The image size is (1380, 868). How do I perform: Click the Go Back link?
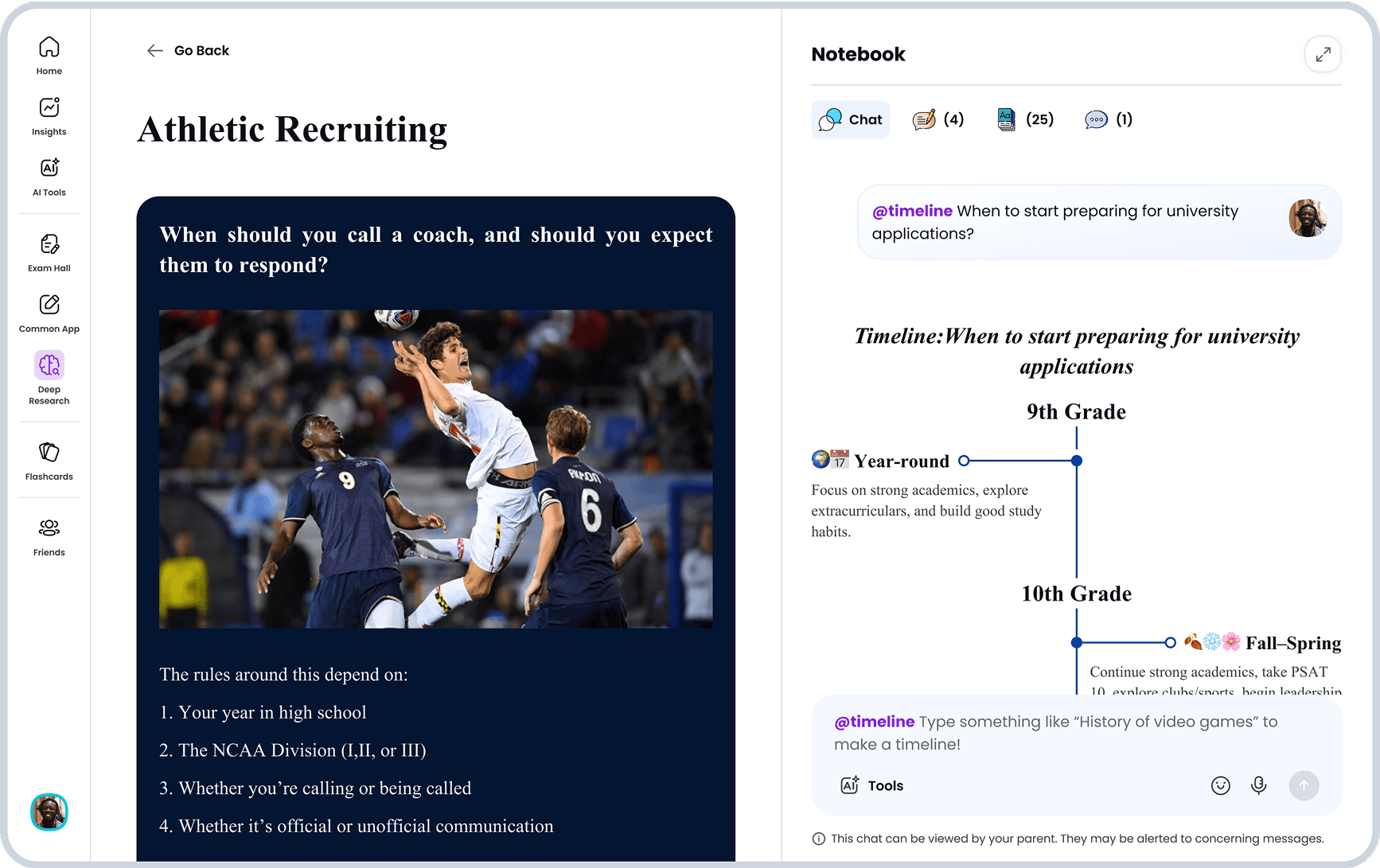188,51
